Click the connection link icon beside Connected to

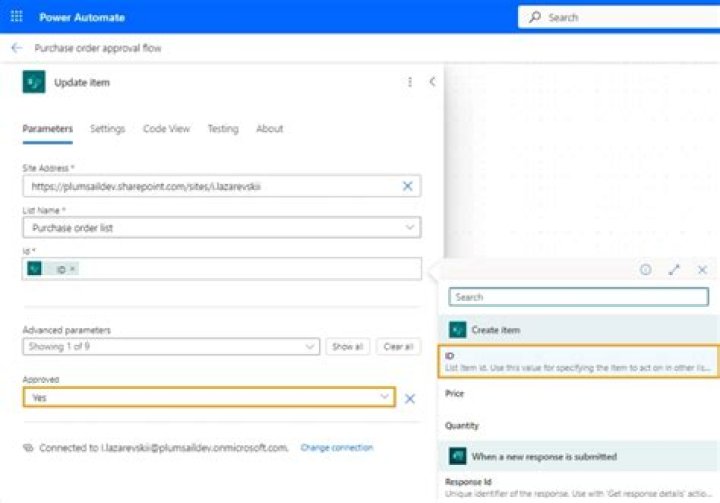(28, 447)
